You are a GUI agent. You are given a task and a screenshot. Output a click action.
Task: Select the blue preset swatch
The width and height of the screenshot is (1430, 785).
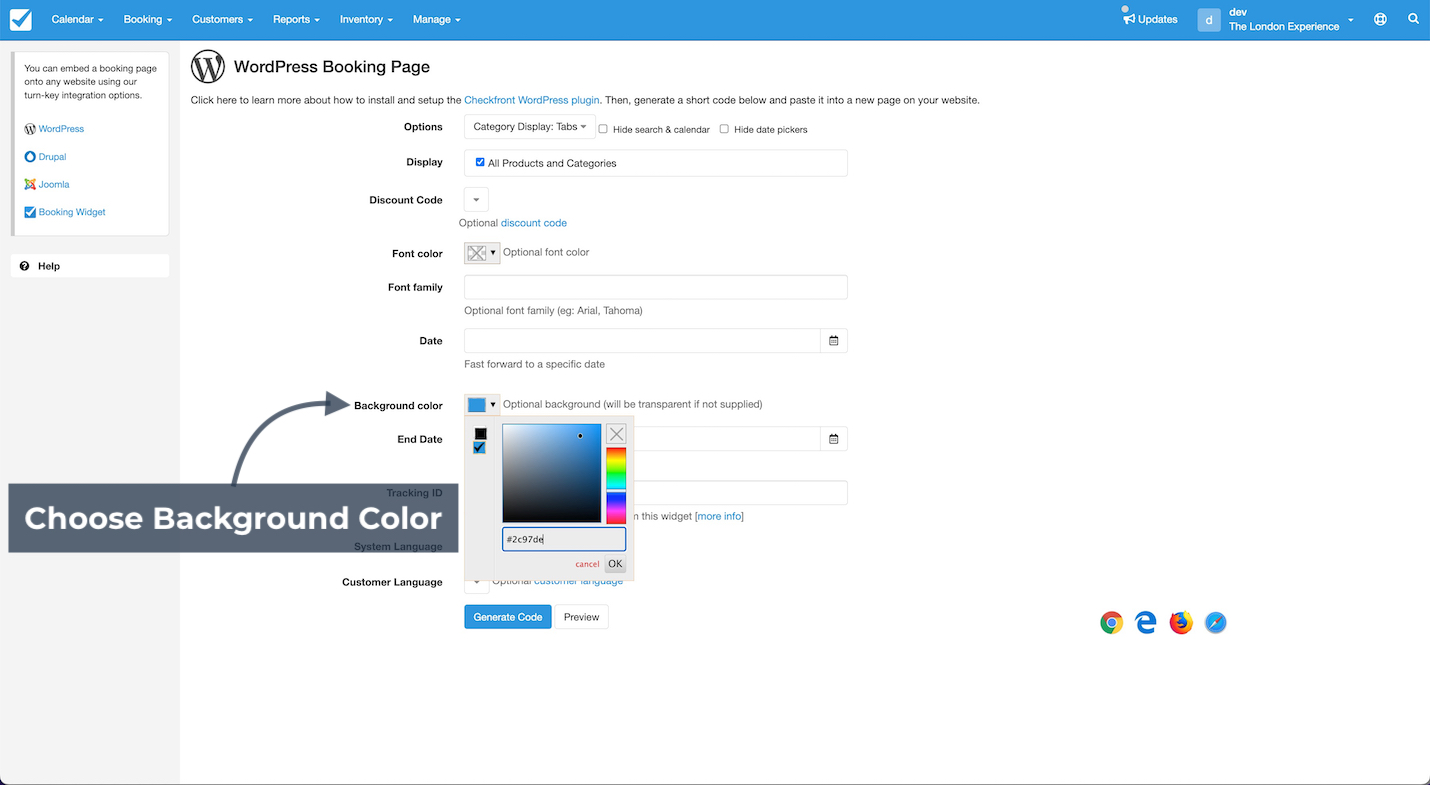tap(480, 448)
